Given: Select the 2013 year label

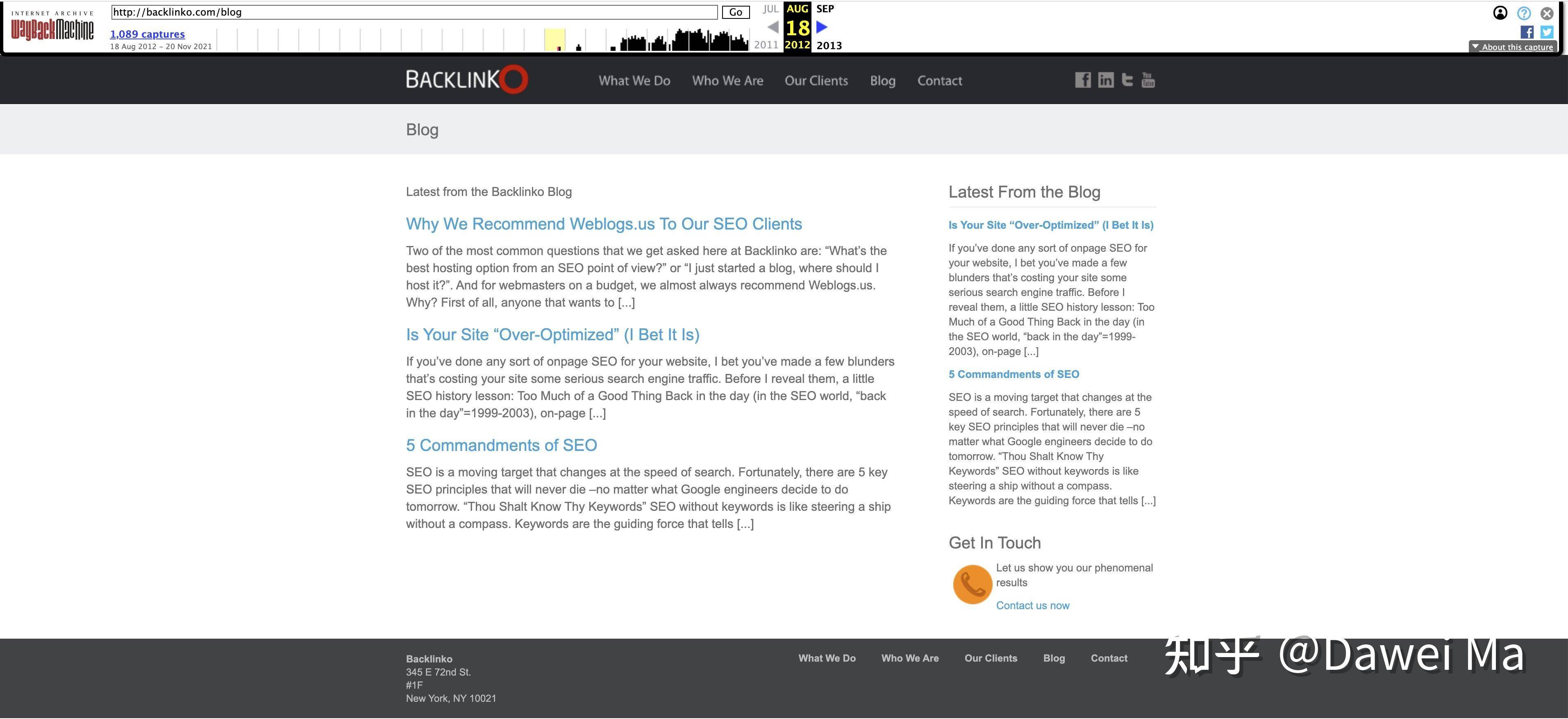Looking at the screenshot, I should click(x=829, y=45).
